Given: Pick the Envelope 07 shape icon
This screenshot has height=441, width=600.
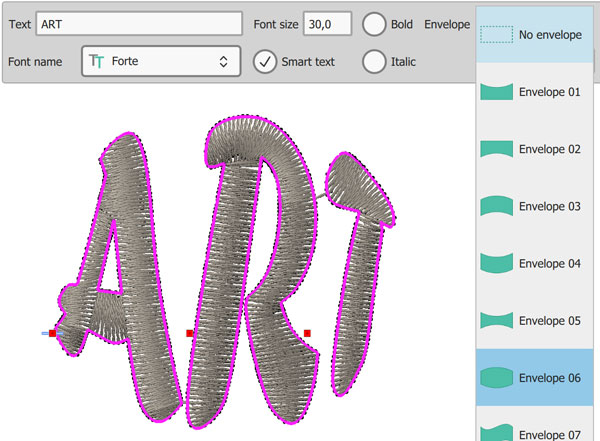Looking at the screenshot, I should pyautogui.click(x=497, y=432).
